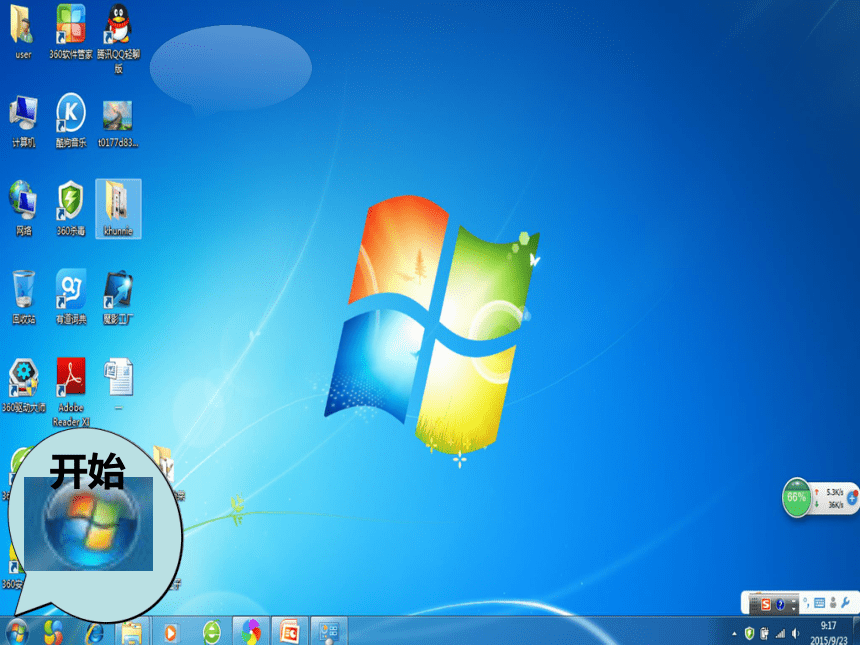Select the 360驱动大师 shortcut

tap(24, 385)
